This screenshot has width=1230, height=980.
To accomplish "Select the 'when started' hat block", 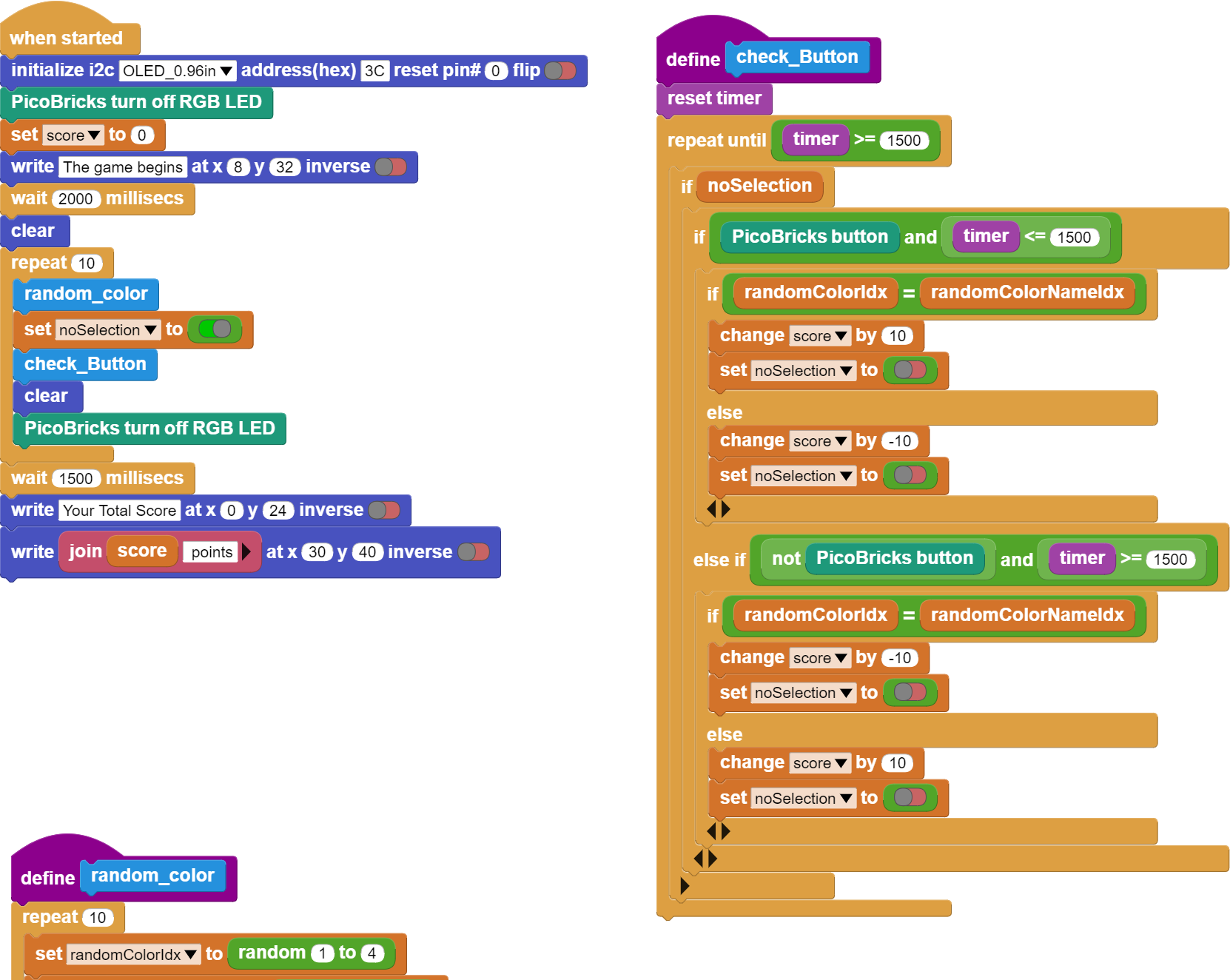I will click(x=67, y=37).
